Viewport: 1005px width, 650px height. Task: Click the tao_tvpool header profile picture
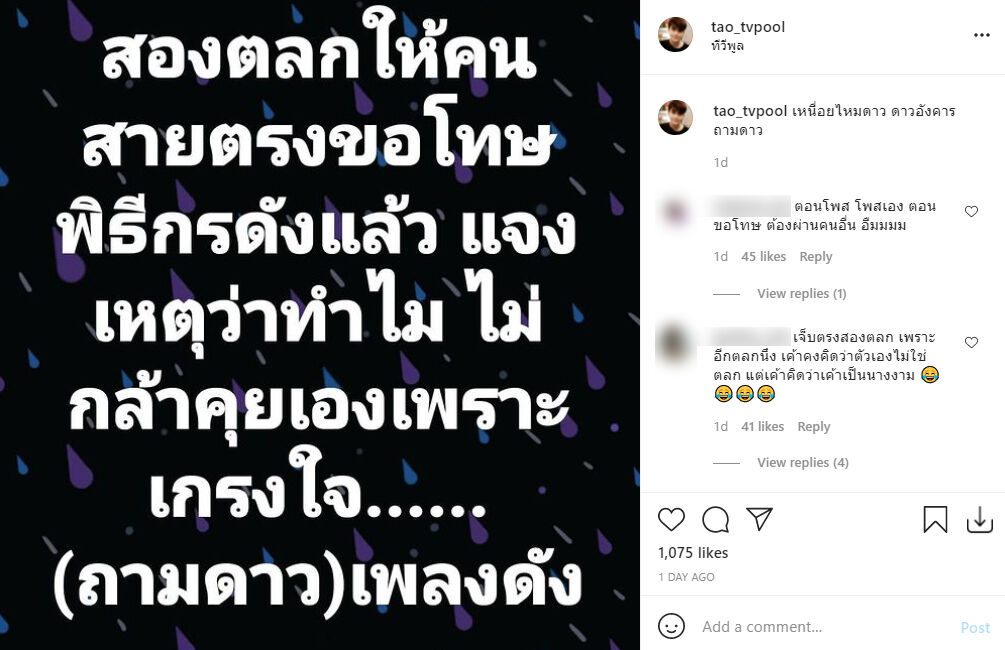tap(676, 35)
